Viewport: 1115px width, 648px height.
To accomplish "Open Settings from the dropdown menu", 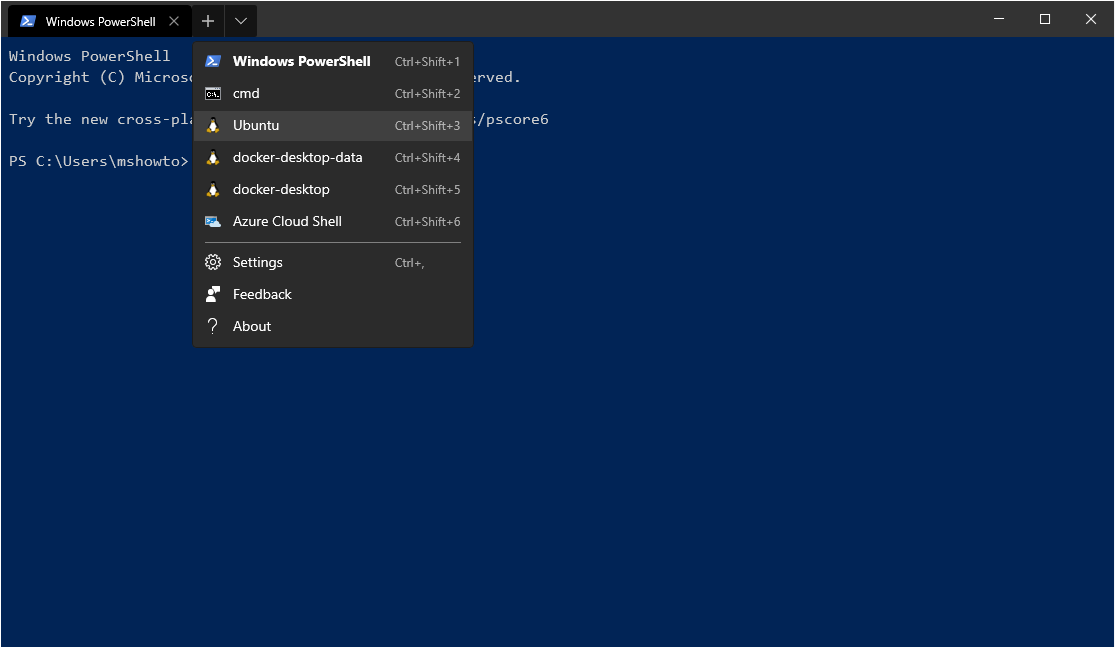I will 333,262.
